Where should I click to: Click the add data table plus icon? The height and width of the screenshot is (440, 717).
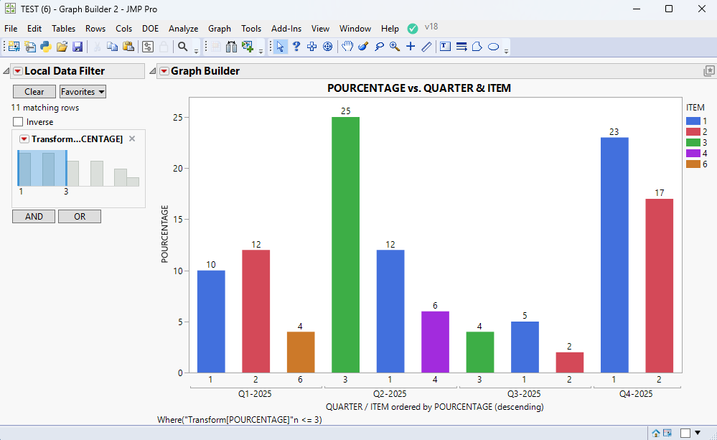point(247,47)
